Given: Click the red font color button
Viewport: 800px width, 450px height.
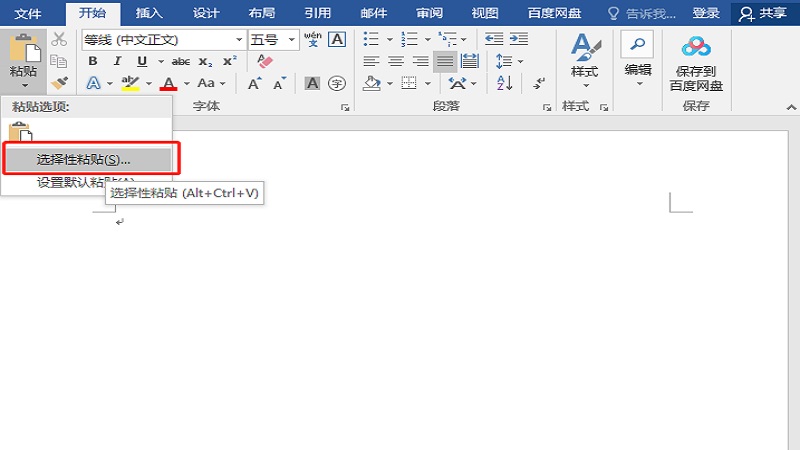Looking at the screenshot, I should coord(169,84).
